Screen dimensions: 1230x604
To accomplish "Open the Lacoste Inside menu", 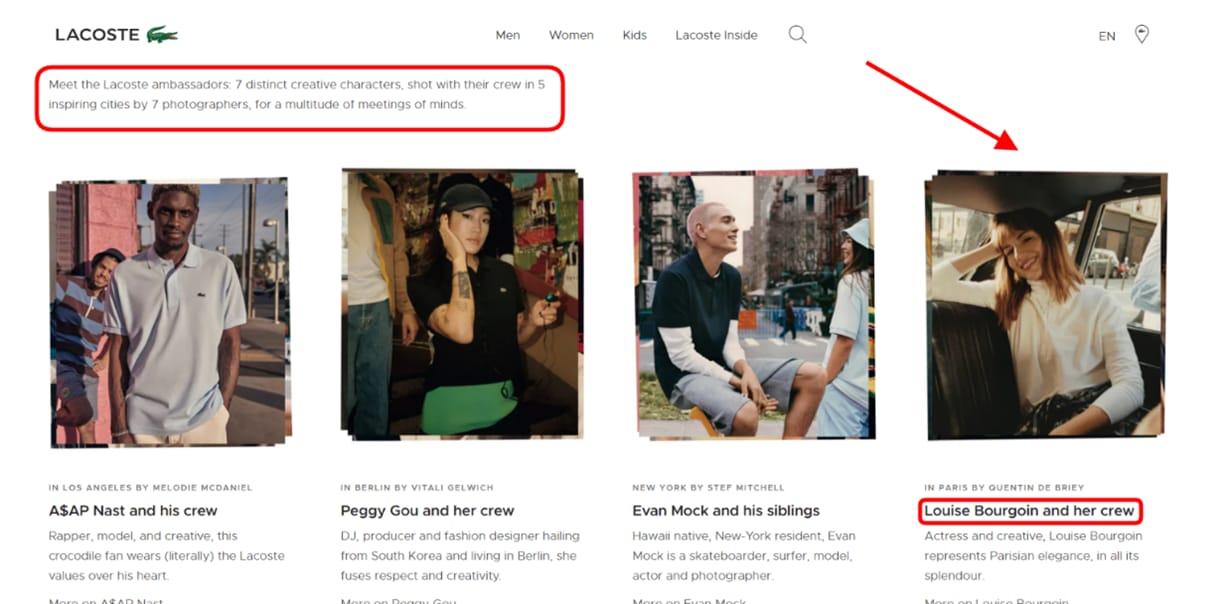I will click(x=716, y=35).
